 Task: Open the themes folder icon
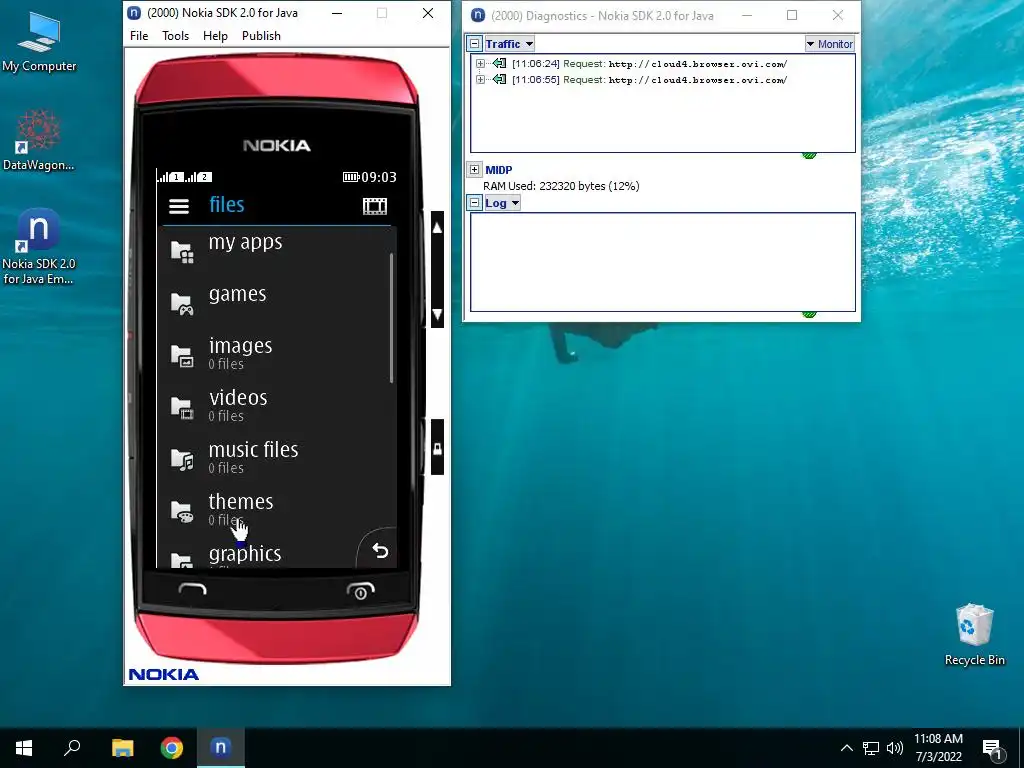182,511
